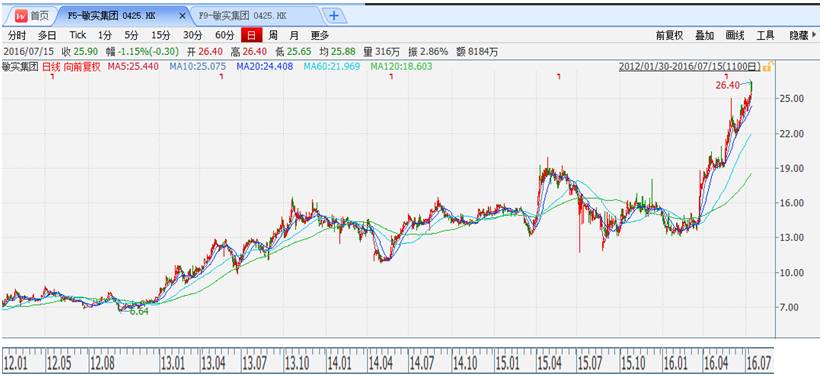The width and height of the screenshot is (826, 376).
Task: Open the 更多 more periods menu
Action: [x=319, y=35]
